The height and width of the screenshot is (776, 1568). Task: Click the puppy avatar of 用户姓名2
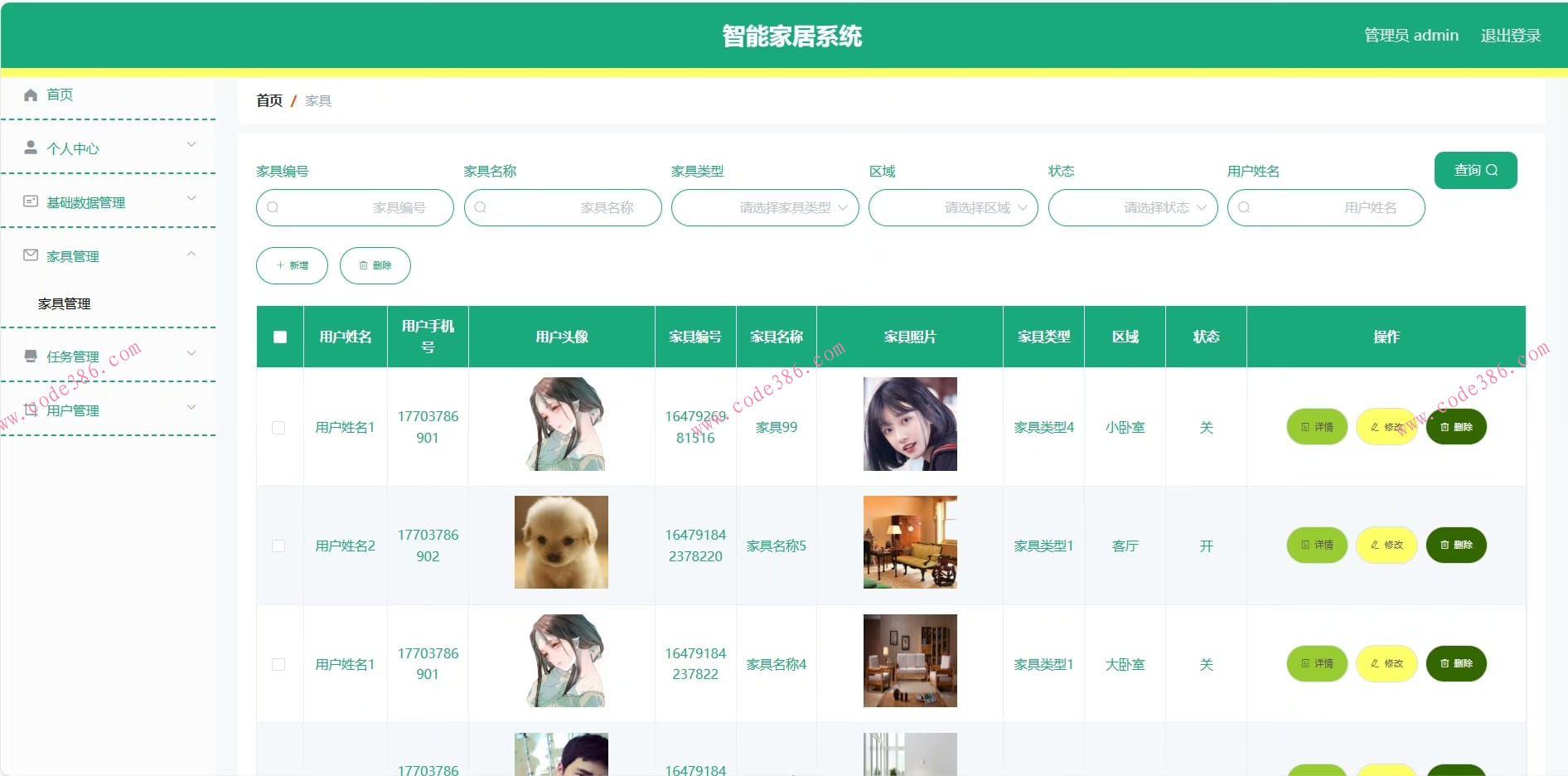[x=561, y=542]
